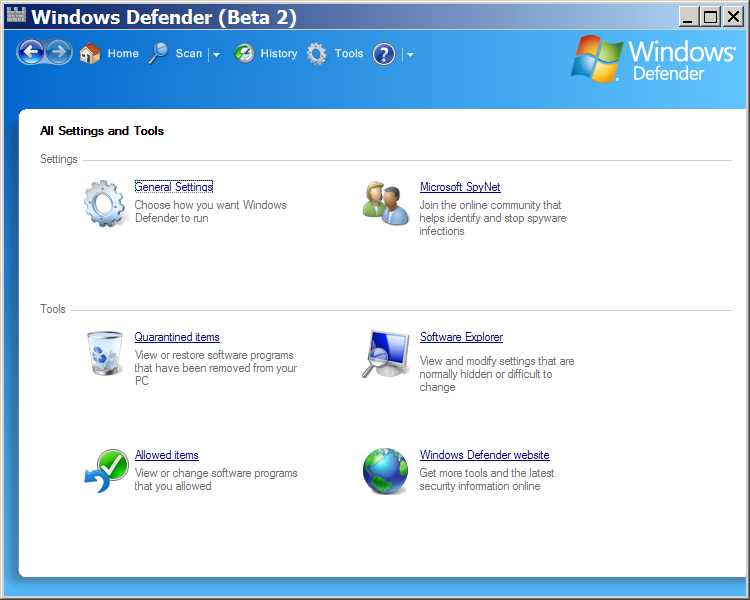Select Scan in the toolbar

189,54
